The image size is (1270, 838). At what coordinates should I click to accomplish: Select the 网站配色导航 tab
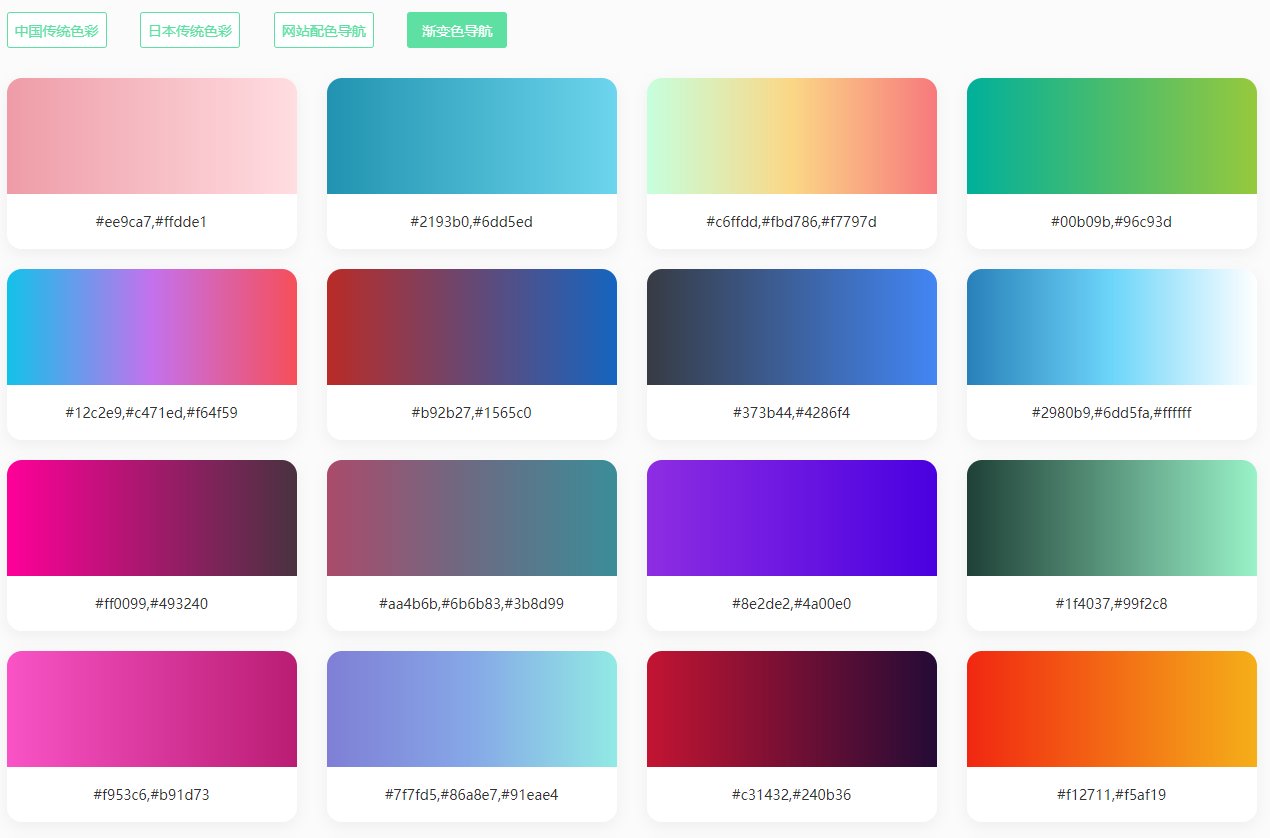click(x=324, y=30)
